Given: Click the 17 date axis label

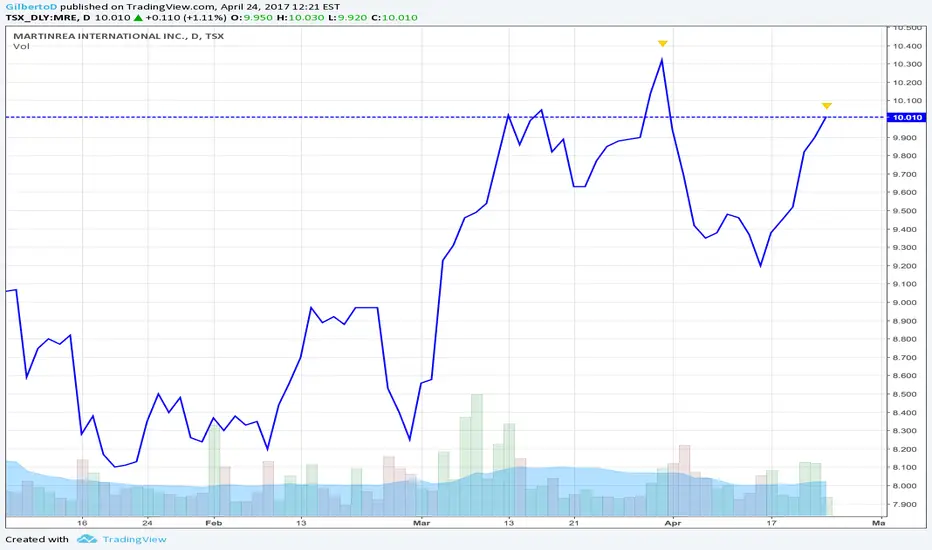Looking at the screenshot, I should [x=771, y=523].
